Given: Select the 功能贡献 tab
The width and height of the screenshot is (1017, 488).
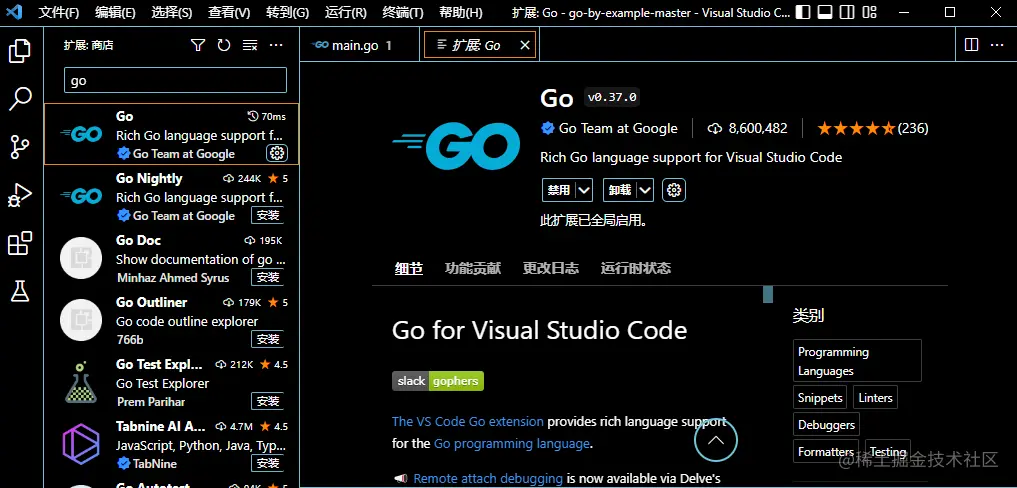Looking at the screenshot, I should click(473, 268).
